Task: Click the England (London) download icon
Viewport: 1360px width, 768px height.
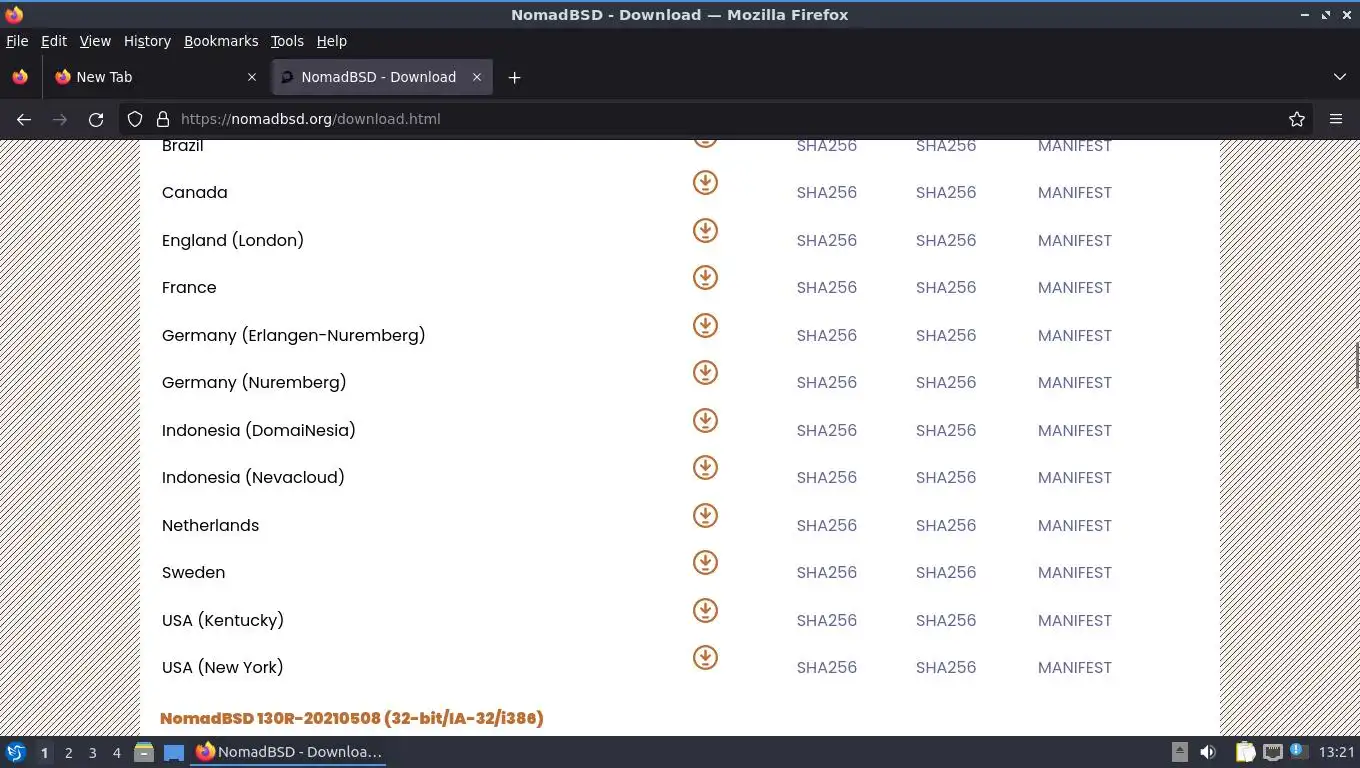Action: coord(705,231)
